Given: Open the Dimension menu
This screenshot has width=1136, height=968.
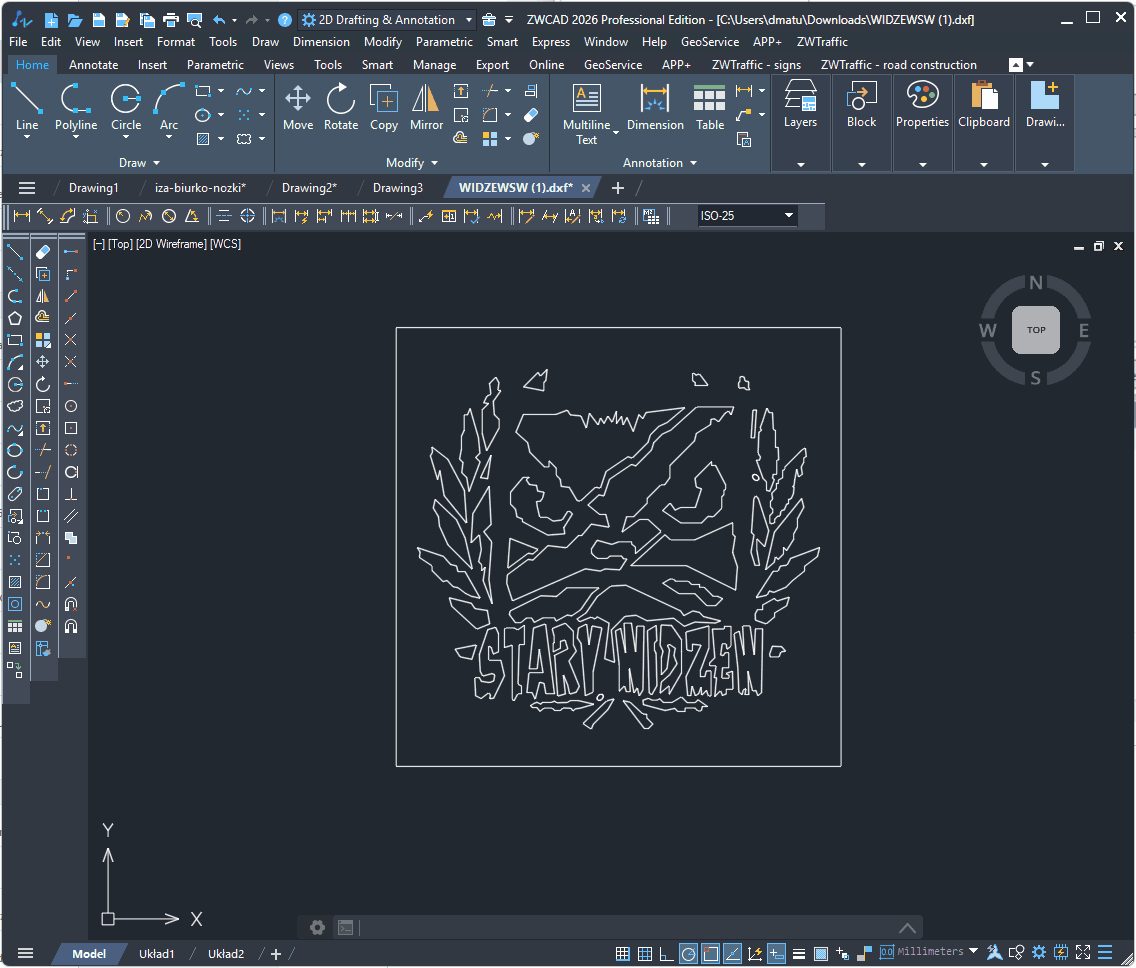Looking at the screenshot, I should [x=321, y=42].
